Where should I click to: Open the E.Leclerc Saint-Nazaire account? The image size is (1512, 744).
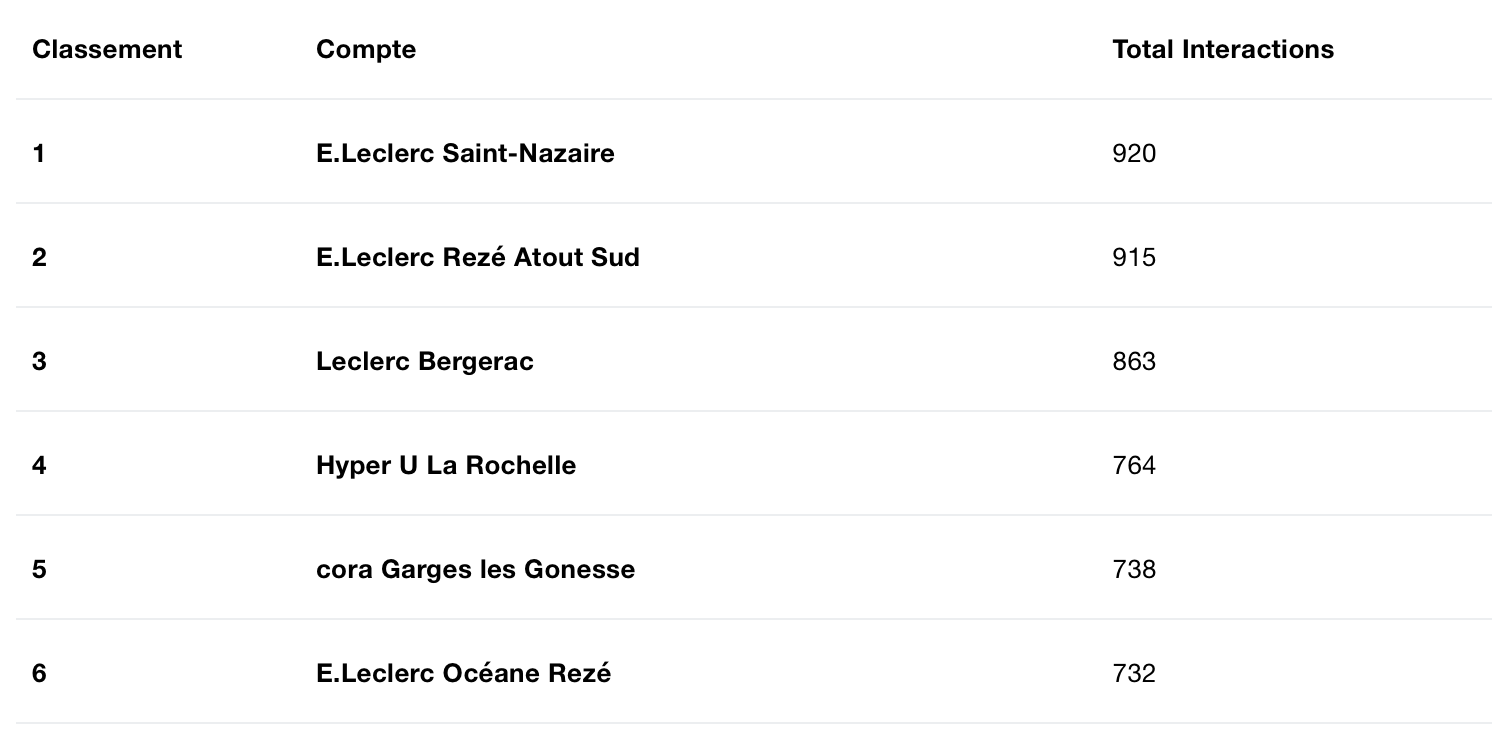[465, 153]
